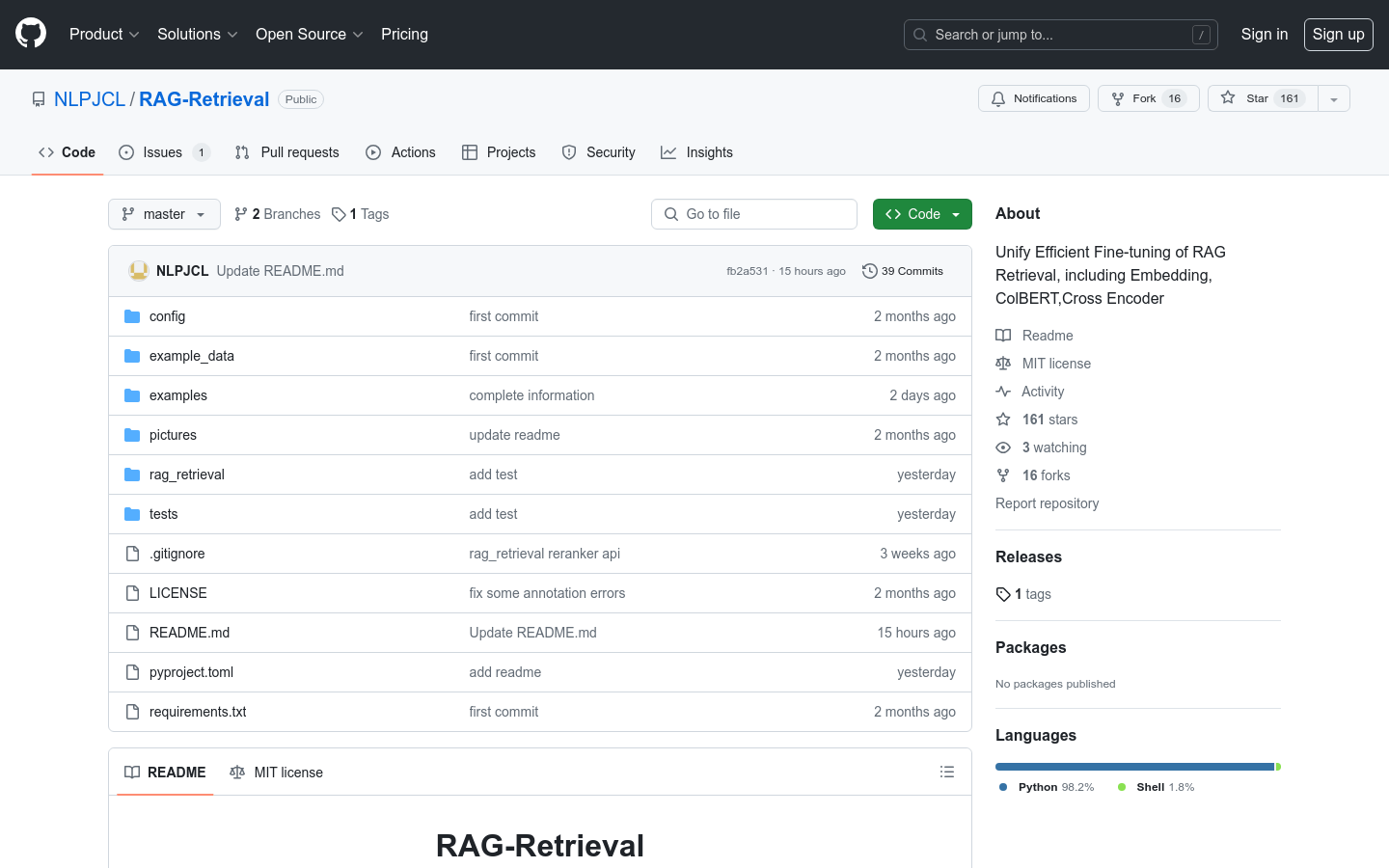
Task: Open the 1 Tags link
Action: (x=360, y=214)
